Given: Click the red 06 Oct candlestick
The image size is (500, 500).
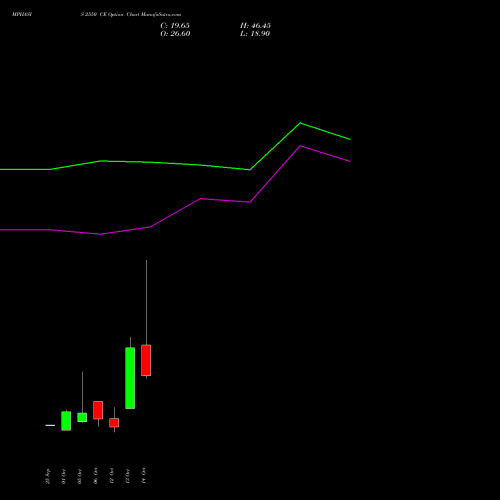Looking at the screenshot, I should [x=98, y=410].
